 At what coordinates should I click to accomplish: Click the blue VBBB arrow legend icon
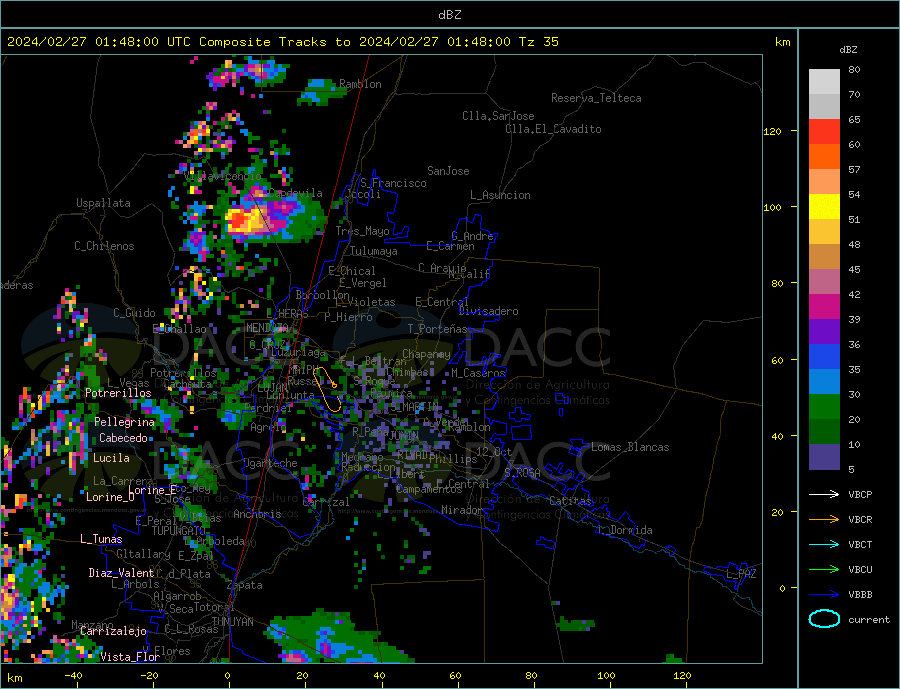824,594
